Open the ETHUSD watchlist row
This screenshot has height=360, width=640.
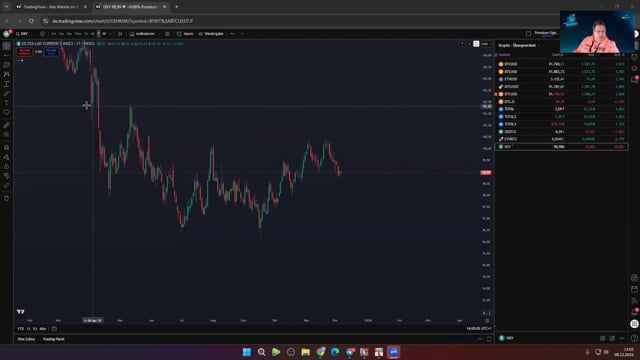click(561, 79)
